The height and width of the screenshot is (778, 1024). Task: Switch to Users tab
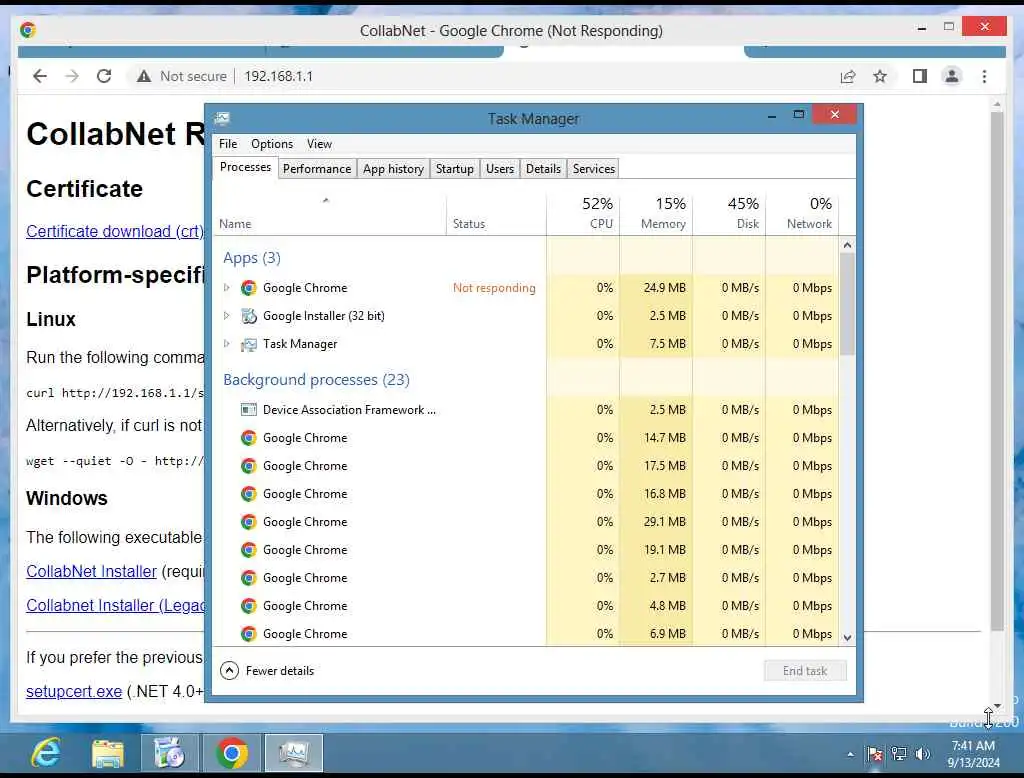click(x=500, y=169)
